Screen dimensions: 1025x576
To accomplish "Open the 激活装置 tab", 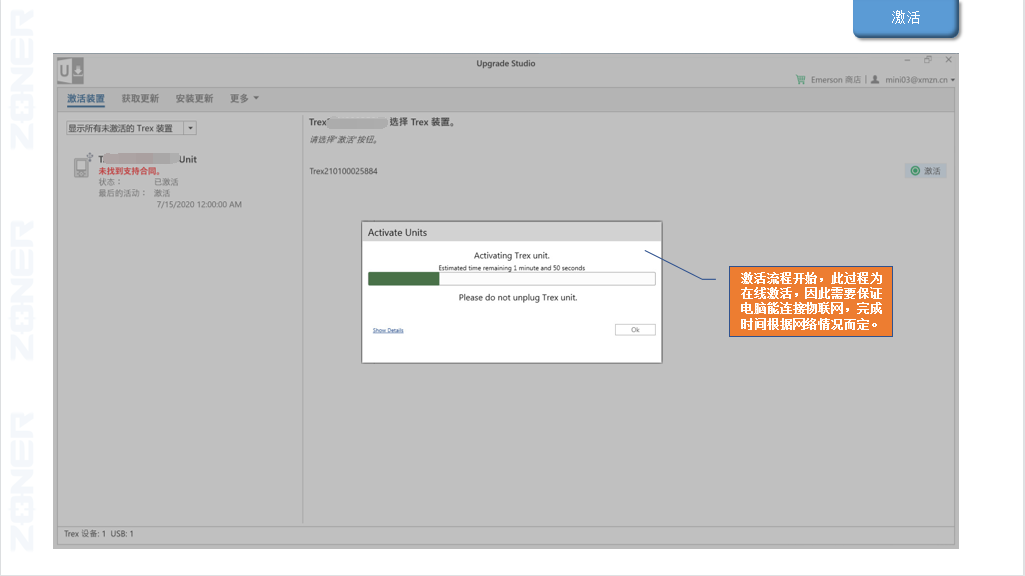I will [86, 99].
